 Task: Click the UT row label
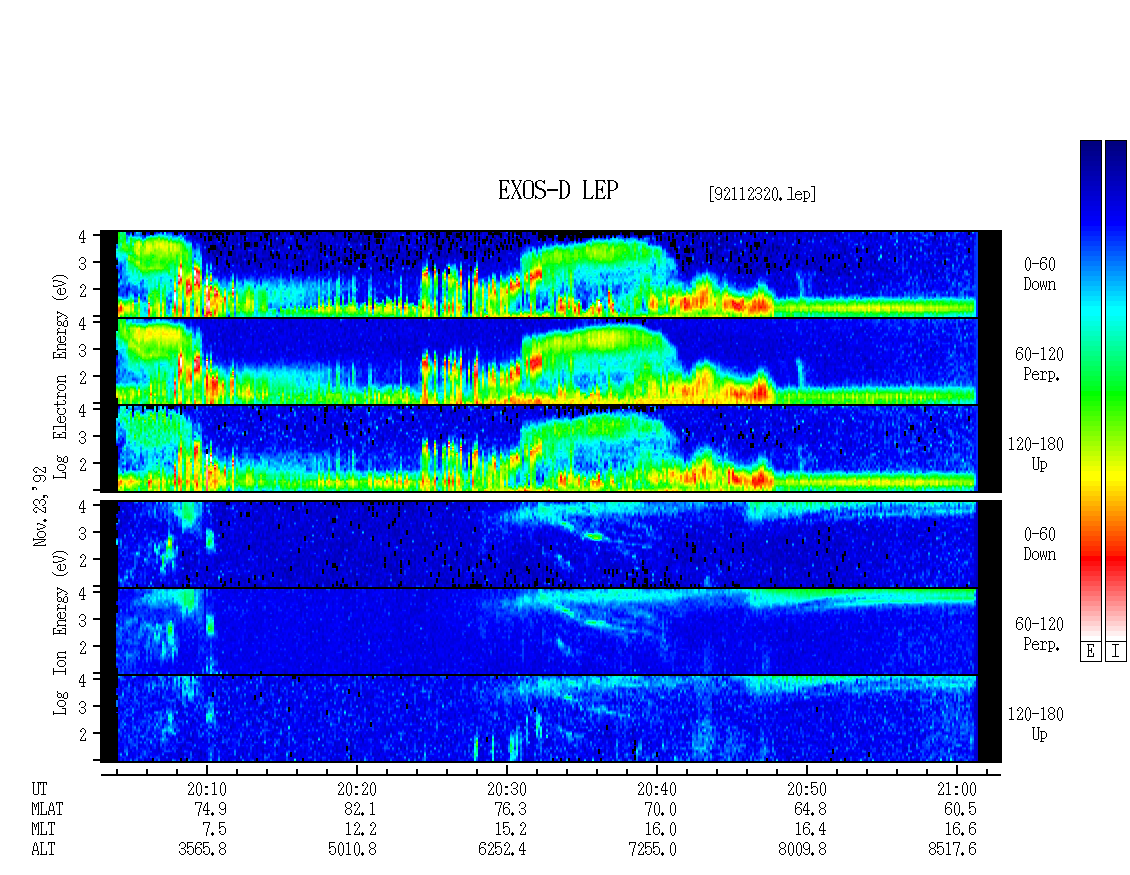[39, 789]
